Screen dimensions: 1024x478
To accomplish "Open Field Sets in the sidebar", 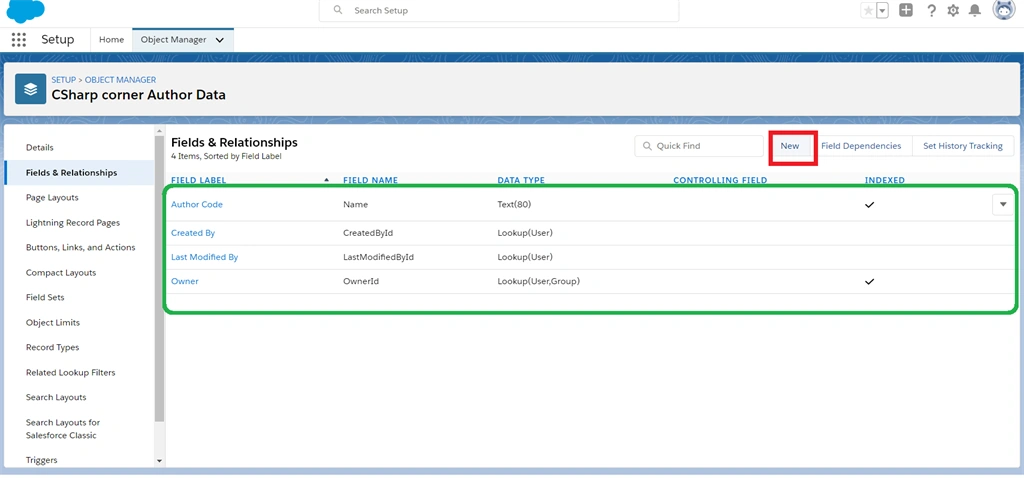I will pyautogui.click(x=45, y=297).
